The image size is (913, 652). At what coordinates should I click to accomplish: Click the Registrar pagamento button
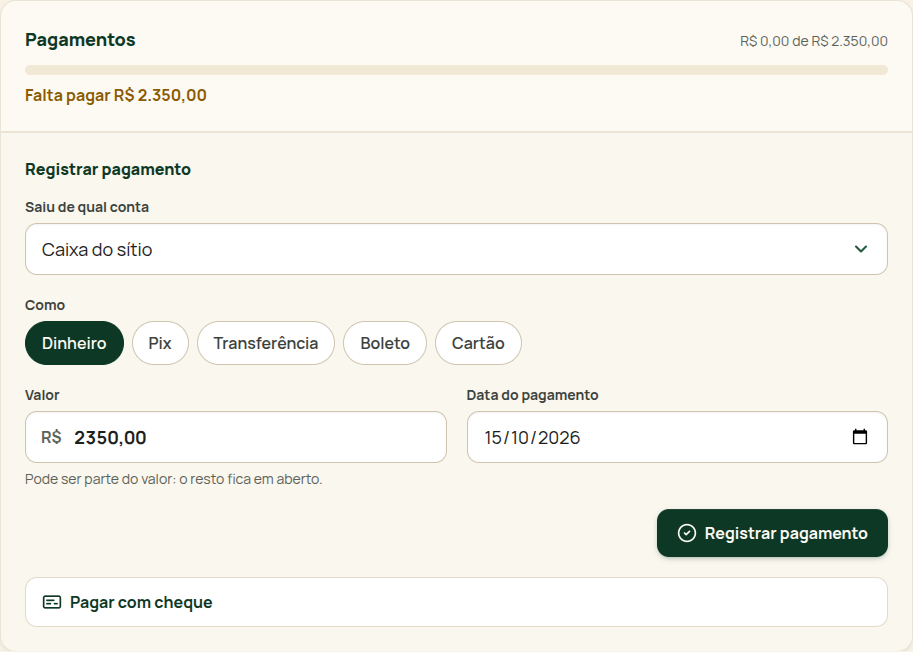point(772,533)
